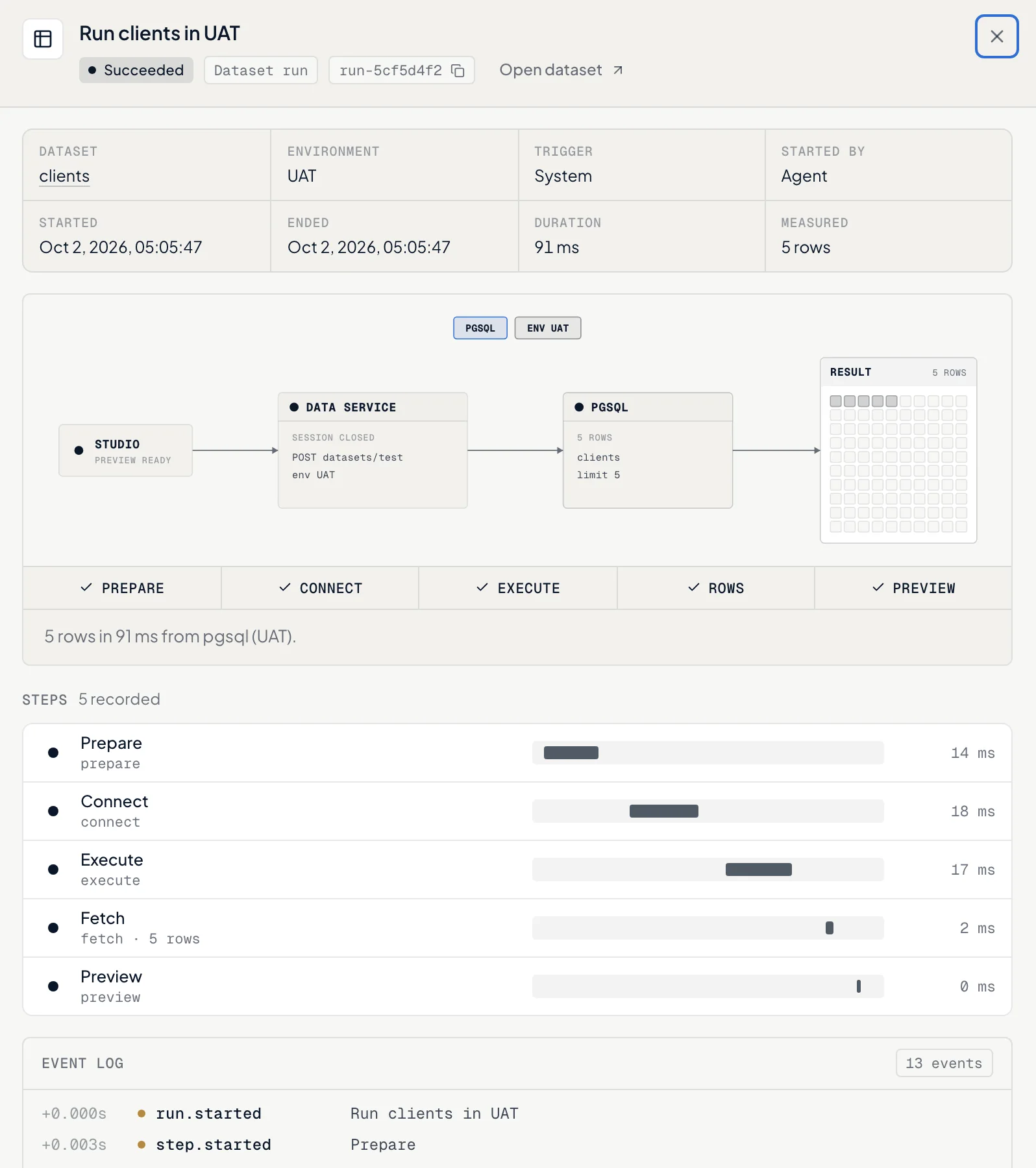This screenshot has width=1036, height=1168.
Task: Click the '5 rows in 91 ms' summary text
Action: 170,637
